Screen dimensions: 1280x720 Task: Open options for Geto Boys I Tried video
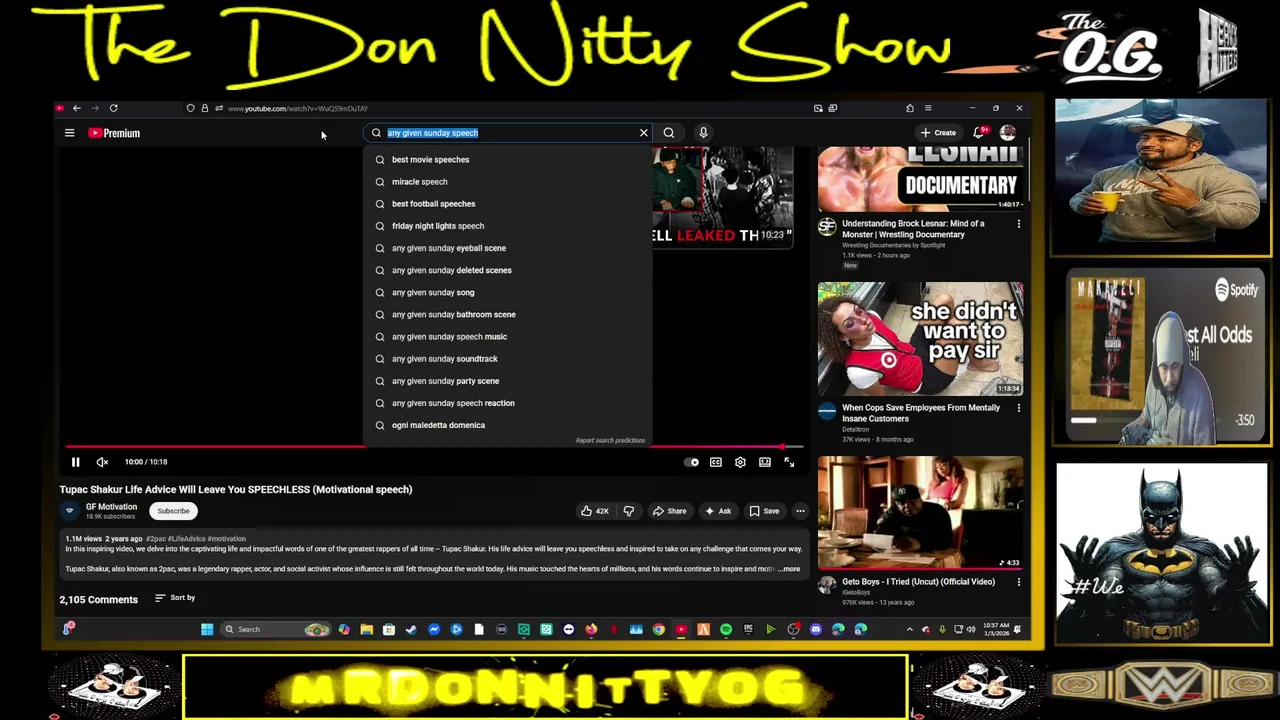click(x=1018, y=582)
